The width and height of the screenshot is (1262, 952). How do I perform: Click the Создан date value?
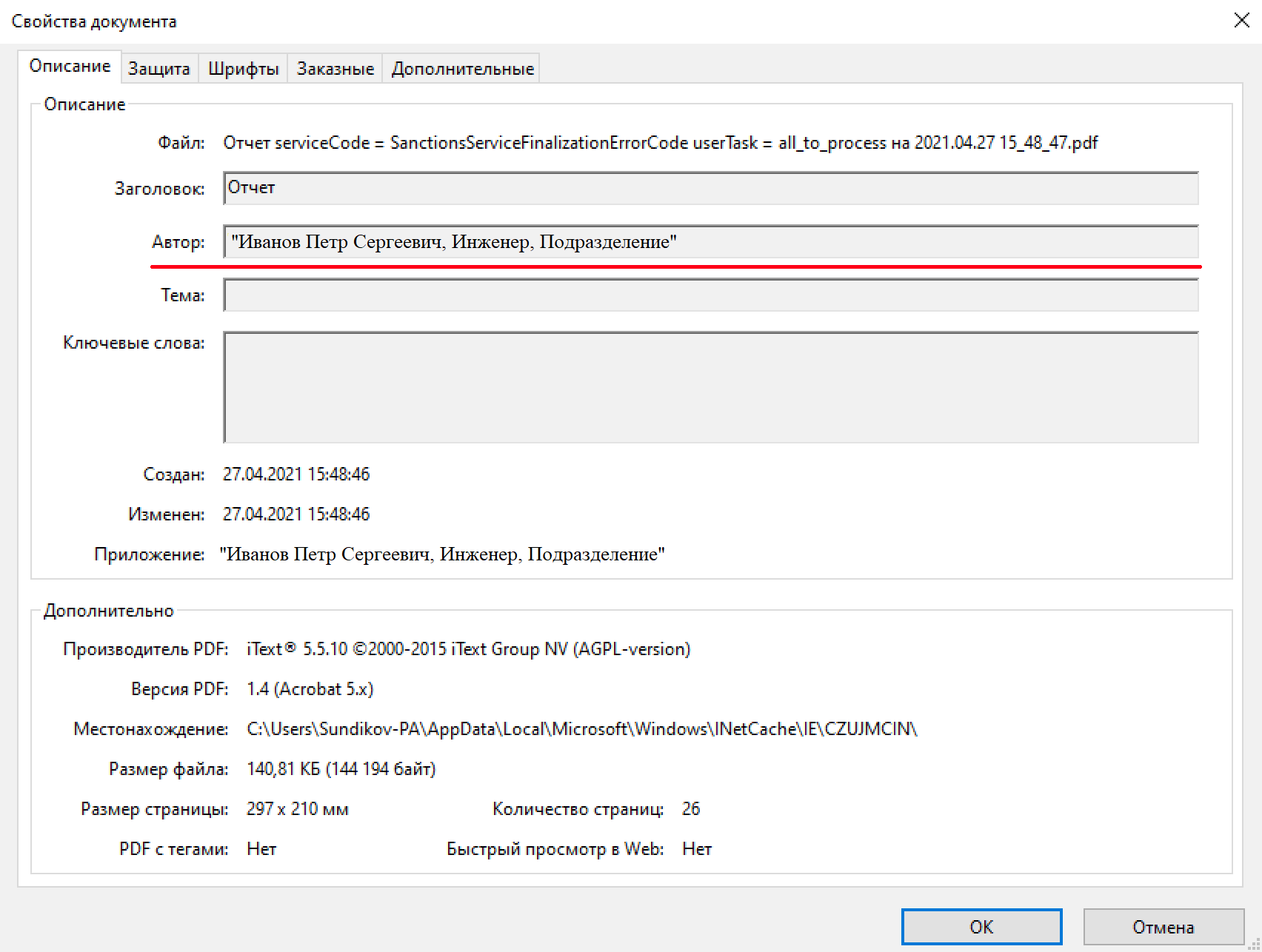[296, 475]
